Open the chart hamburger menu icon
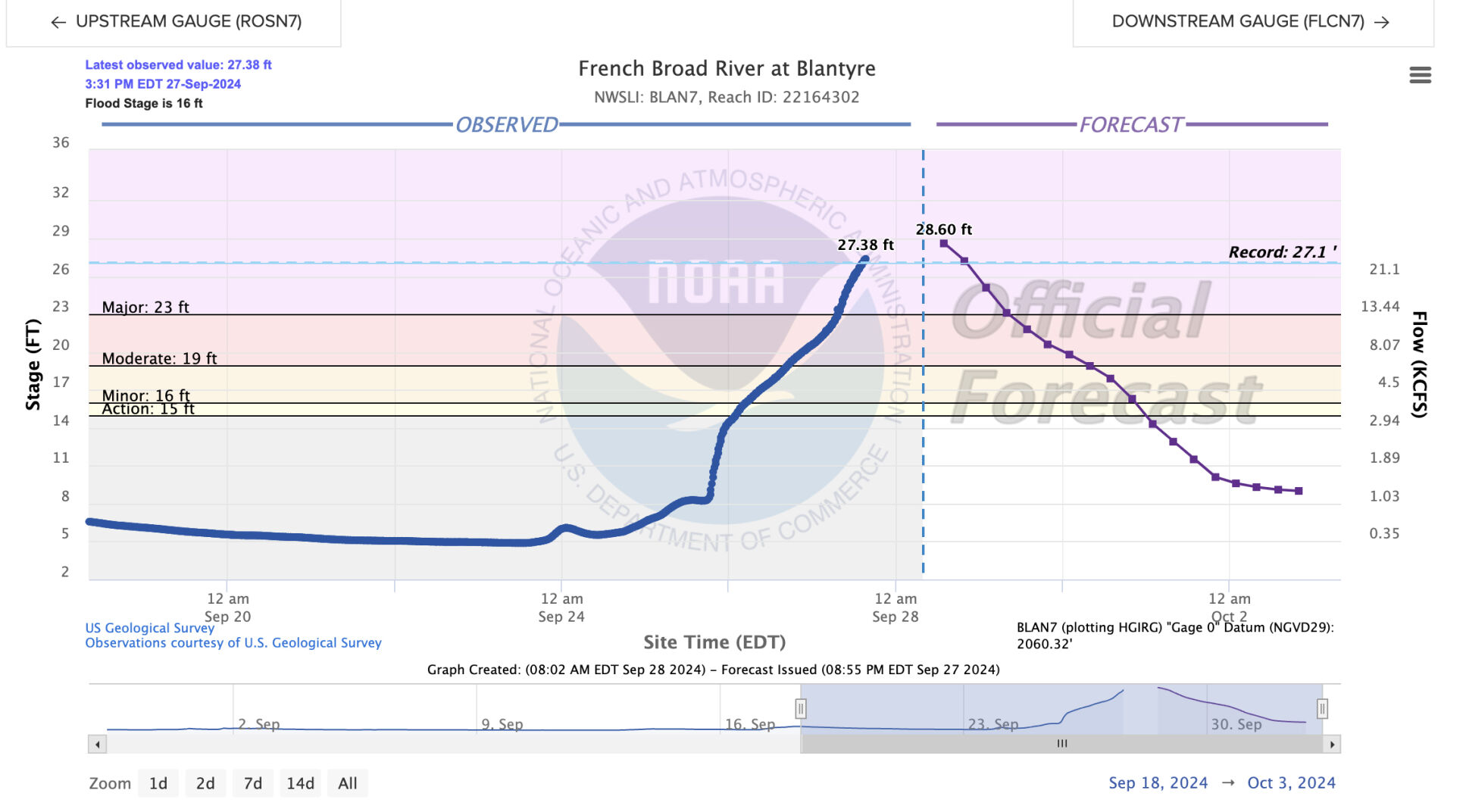The width and height of the screenshot is (1466, 812). click(1419, 75)
